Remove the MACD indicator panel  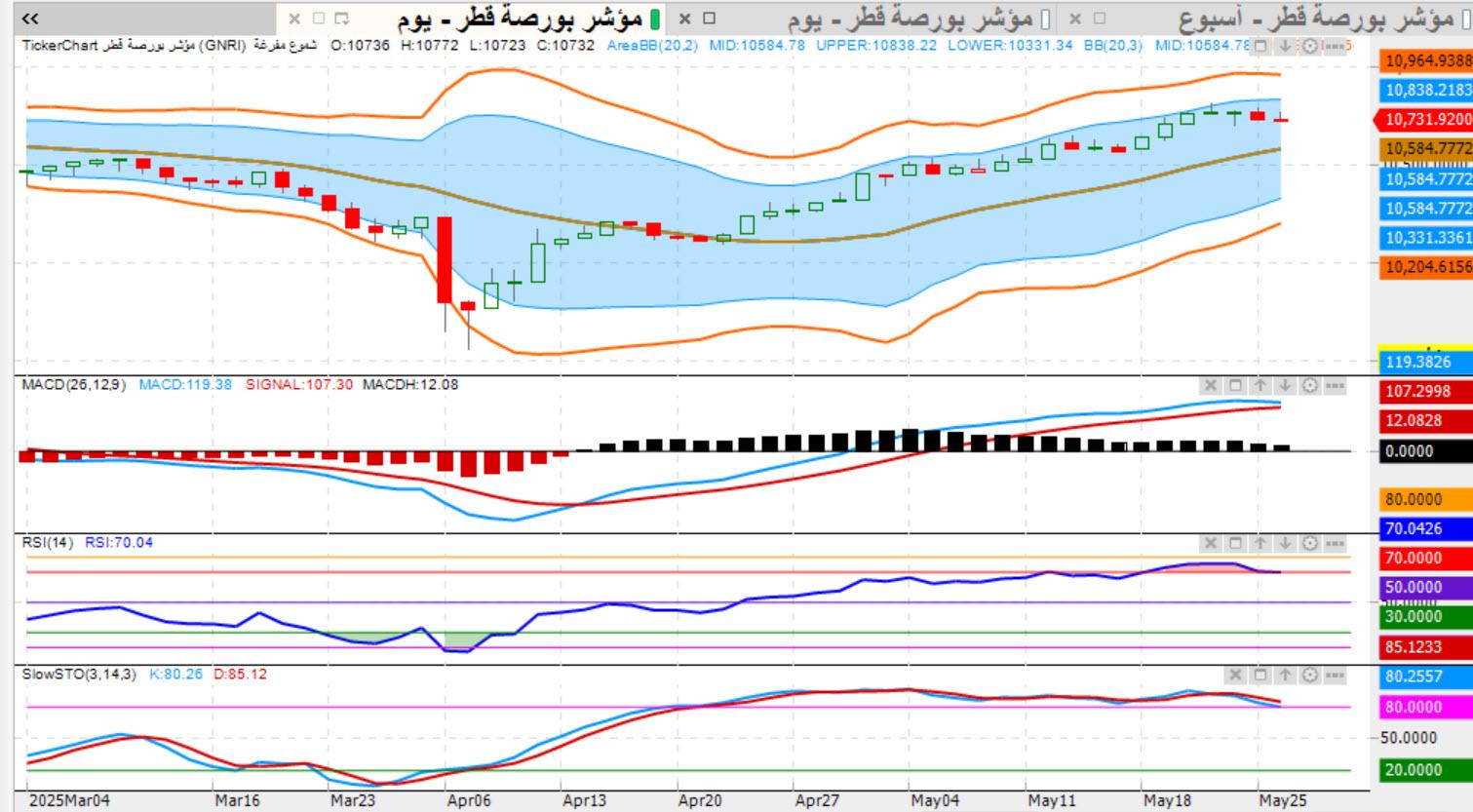pyautogui.click(x=1210, y=385)
